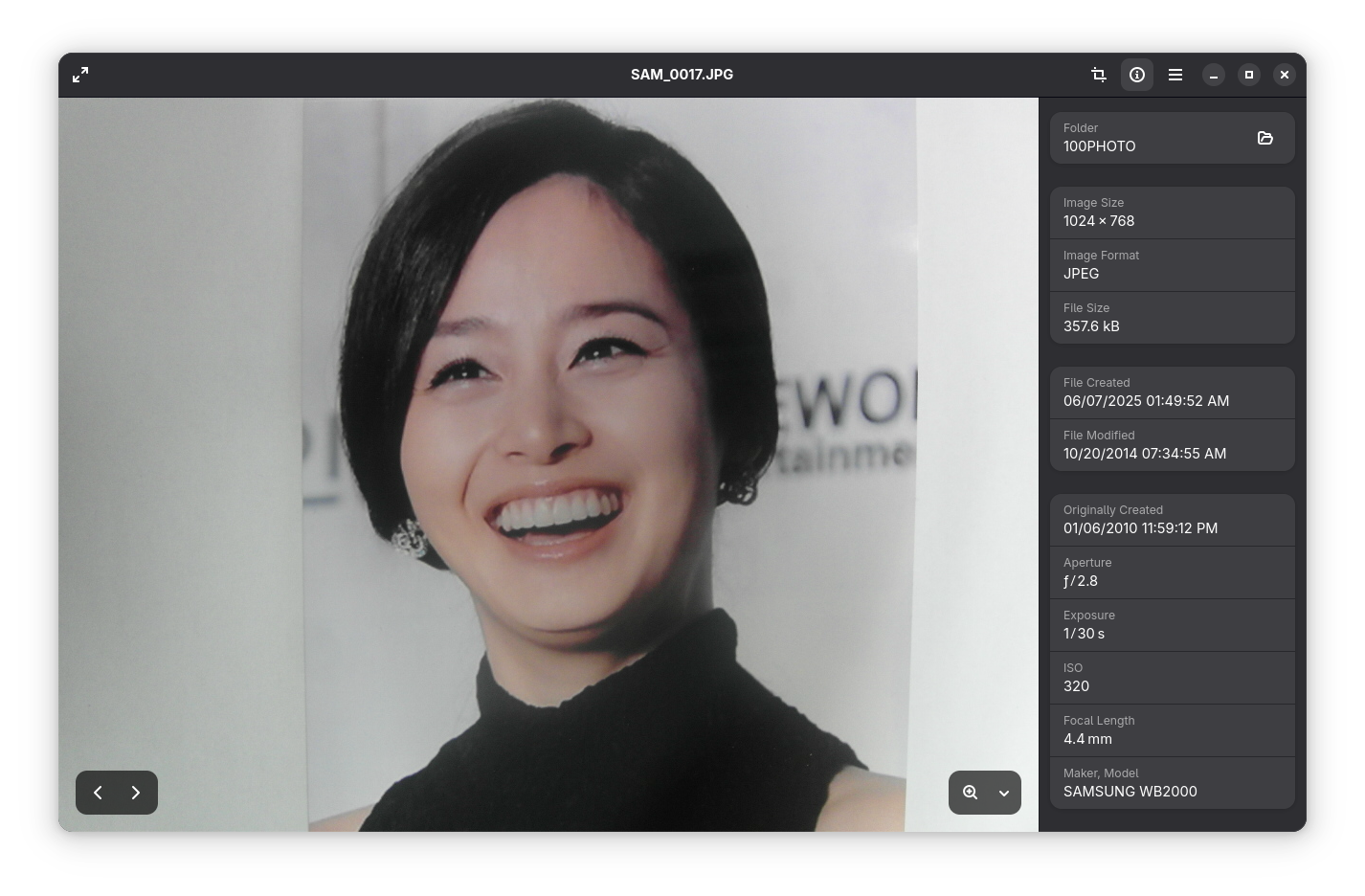Expand the zoom level dropdown

(x=1004, y=793)
